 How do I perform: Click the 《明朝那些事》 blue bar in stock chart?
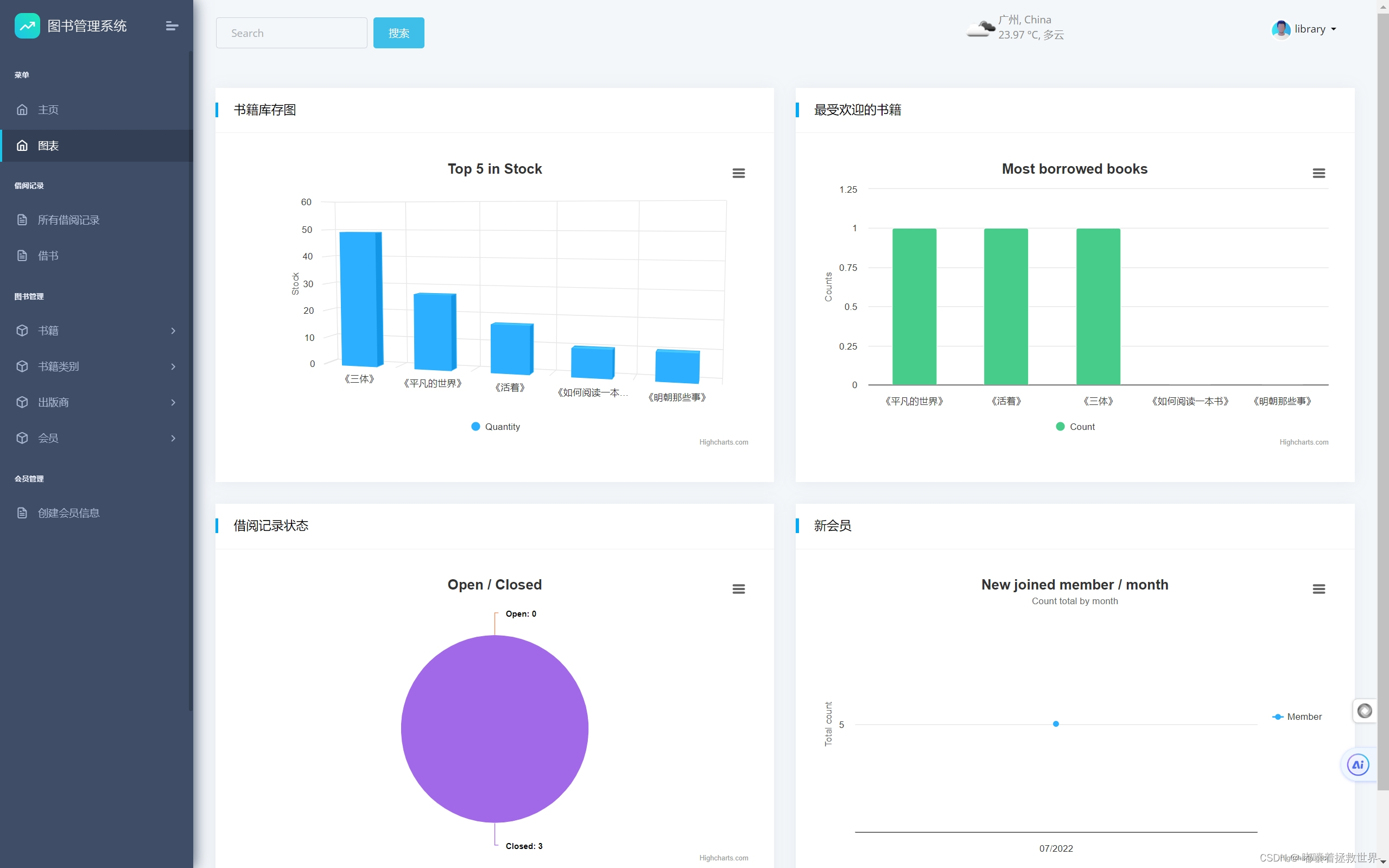tap(677, 366)
